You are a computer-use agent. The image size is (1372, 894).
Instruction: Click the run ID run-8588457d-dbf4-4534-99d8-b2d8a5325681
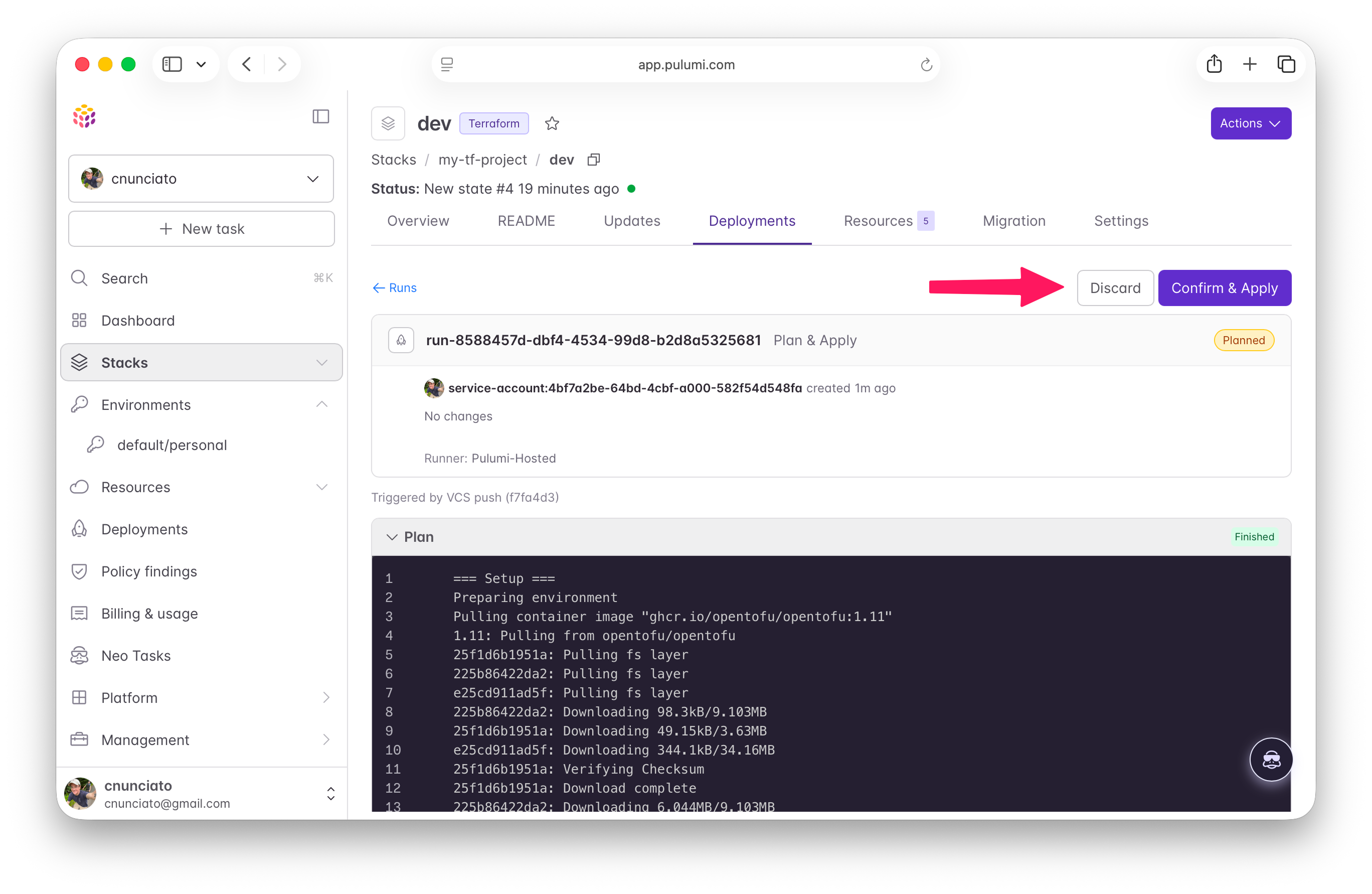[593, 340]
